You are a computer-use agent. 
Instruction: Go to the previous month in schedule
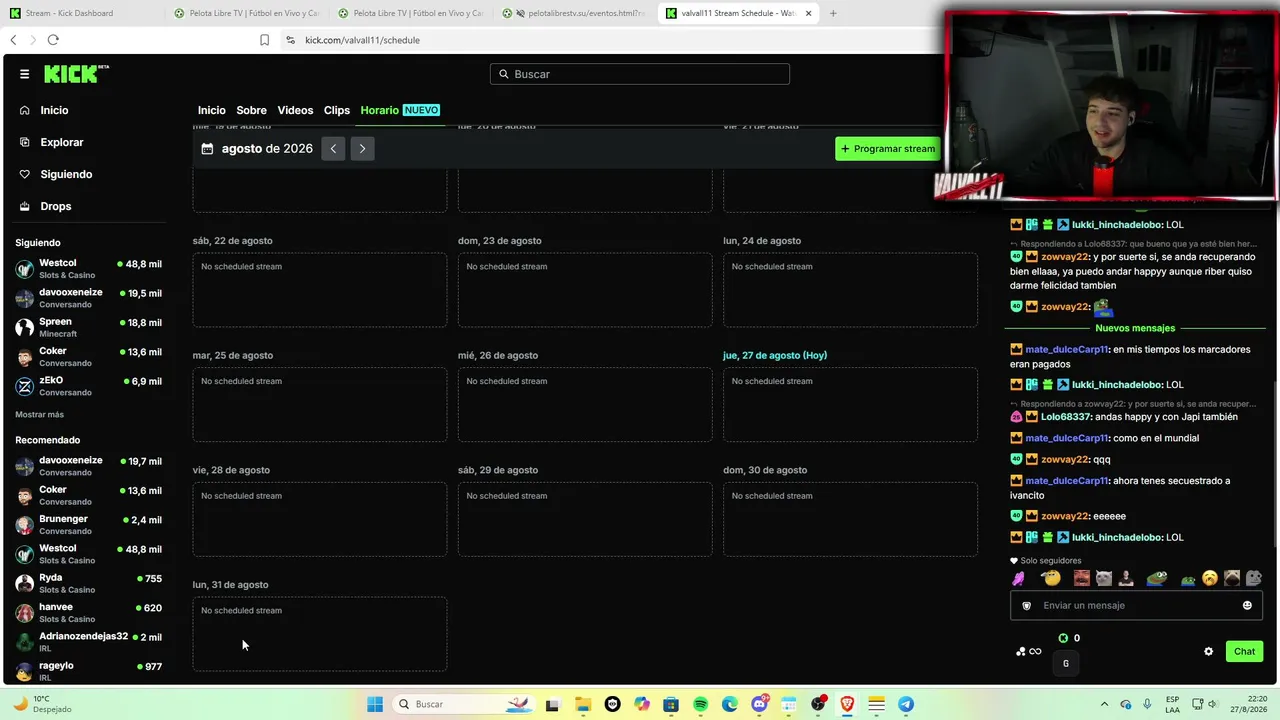click(333, 149)
